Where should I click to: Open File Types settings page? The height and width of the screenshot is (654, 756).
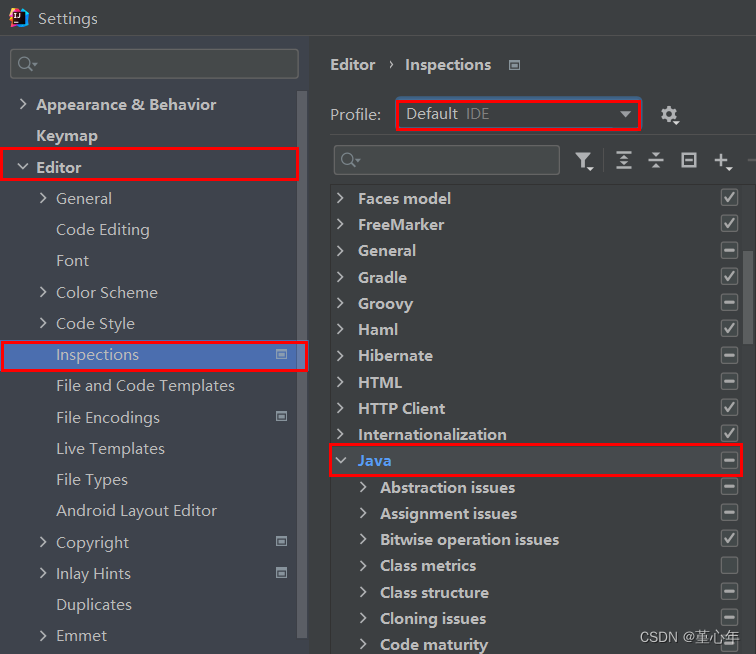[92, 480]
